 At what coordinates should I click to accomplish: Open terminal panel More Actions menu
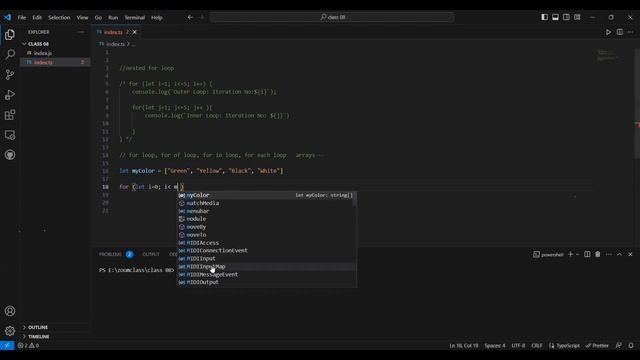(x=609, y=254)
